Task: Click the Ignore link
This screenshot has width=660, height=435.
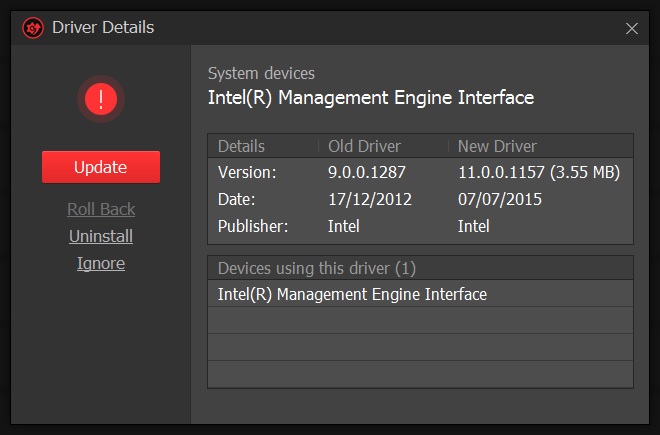Action: 101,263
